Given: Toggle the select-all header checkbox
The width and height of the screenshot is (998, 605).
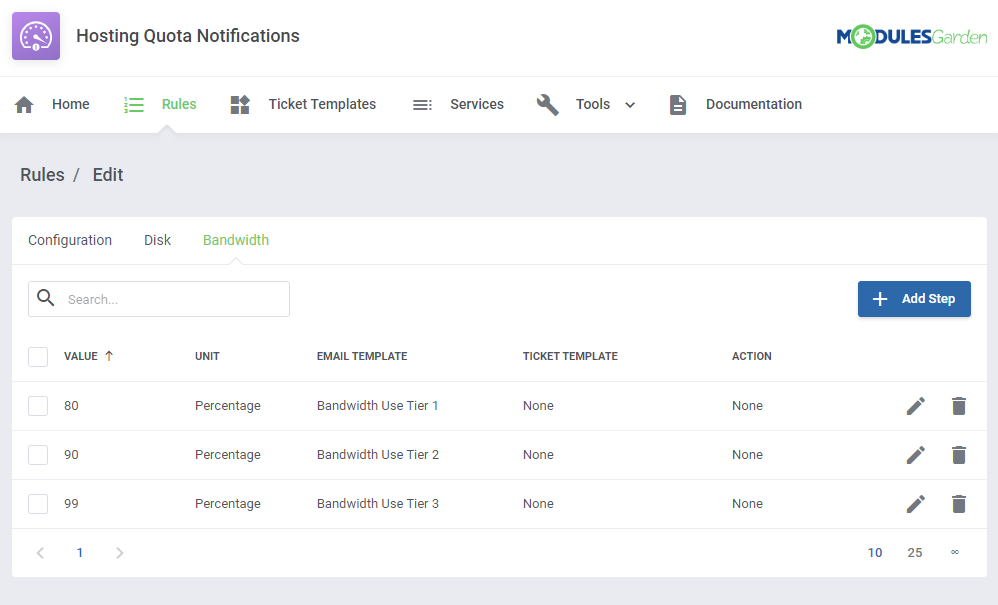Looking at the screenshot, I should tap(38, 357).
